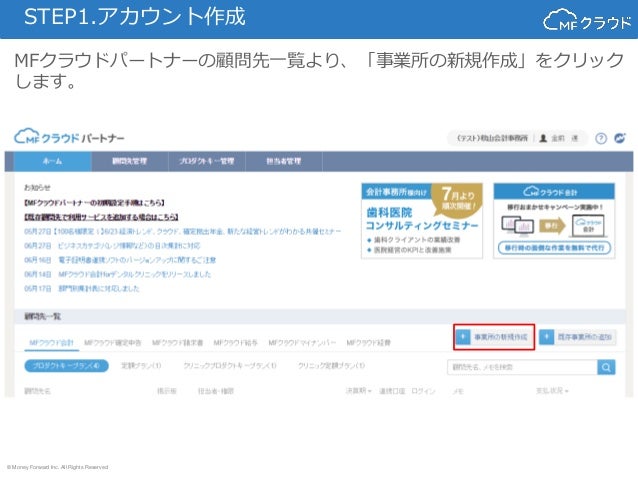
Task: Click the (テスト)税理士会計事務所 account name
Action: click(492, 138)
